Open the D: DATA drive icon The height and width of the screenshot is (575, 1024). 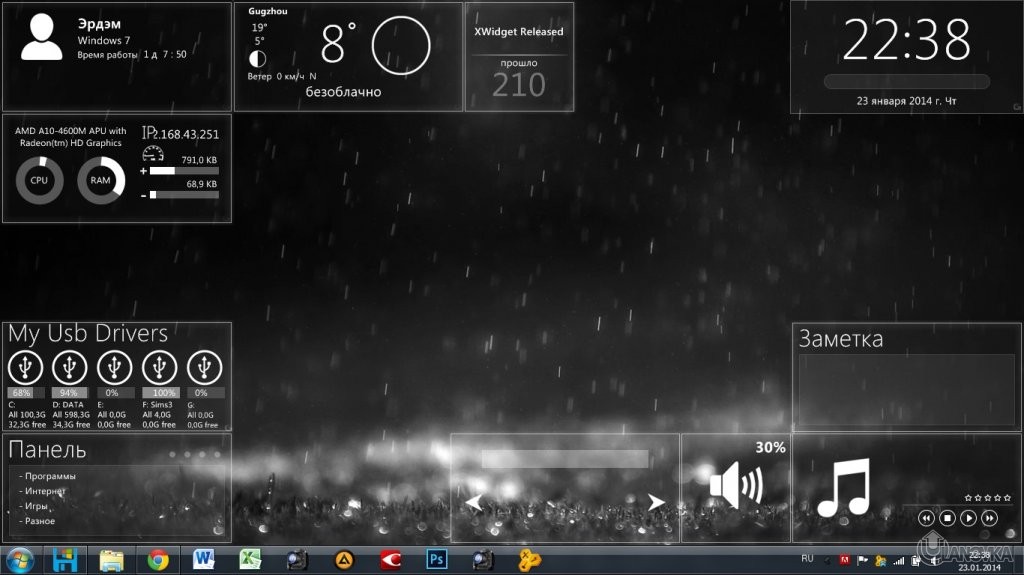coord(70,367)
